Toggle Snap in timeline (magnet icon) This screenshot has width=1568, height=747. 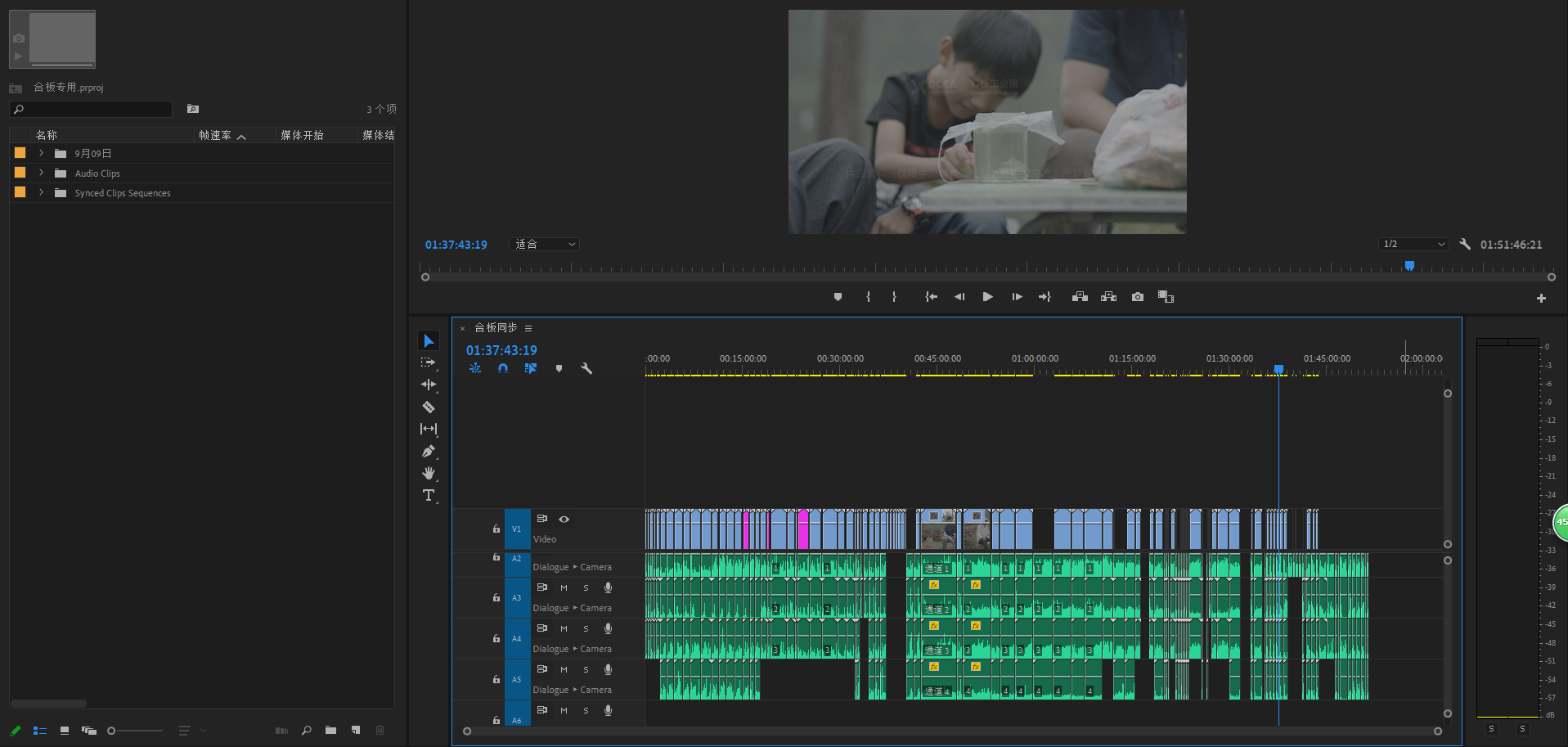(x=503, y=368)
